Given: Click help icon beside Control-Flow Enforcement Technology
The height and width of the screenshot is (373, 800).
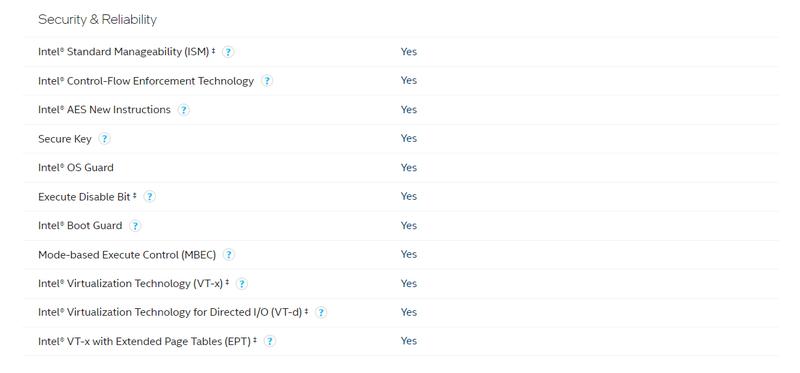Looking at the screenshot, I should click(x=267, y=81).
